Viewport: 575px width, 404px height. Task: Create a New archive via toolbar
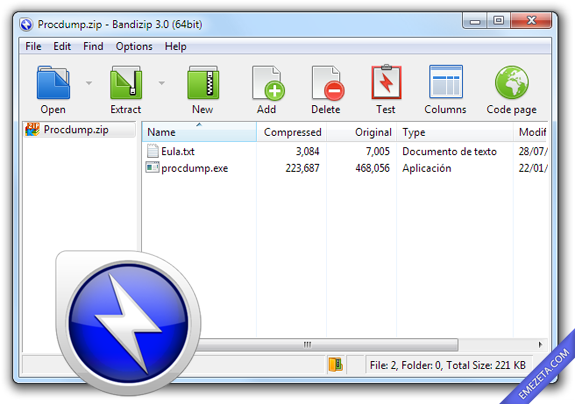click(203, 82)
